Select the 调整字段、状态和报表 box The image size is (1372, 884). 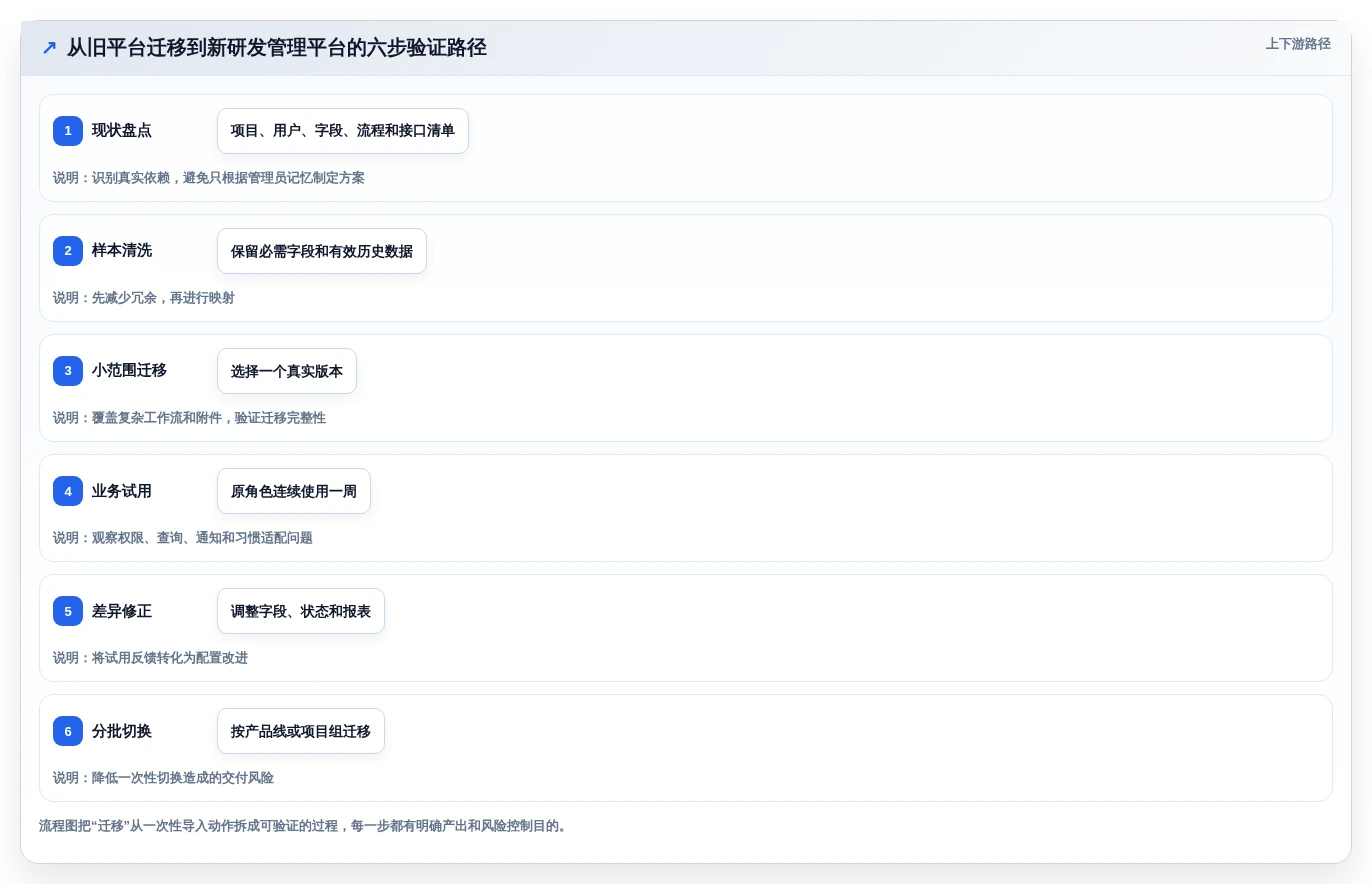(301, 611)
